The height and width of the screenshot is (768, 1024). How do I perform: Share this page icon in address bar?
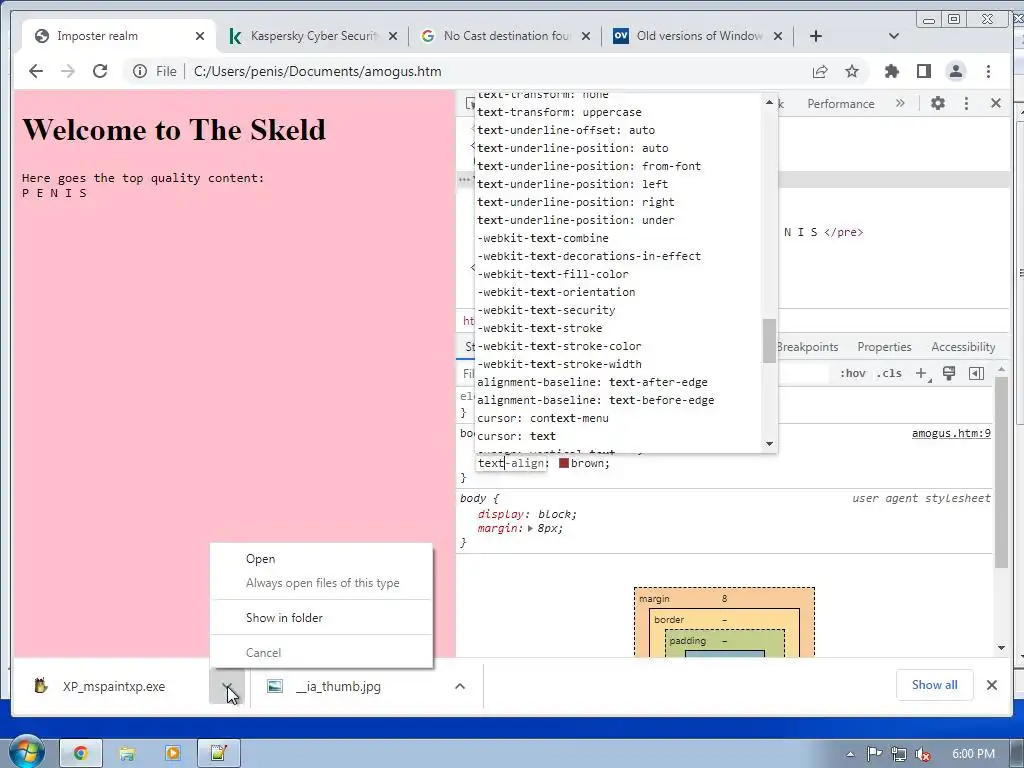pyautogui.click(x=820, y=71)
